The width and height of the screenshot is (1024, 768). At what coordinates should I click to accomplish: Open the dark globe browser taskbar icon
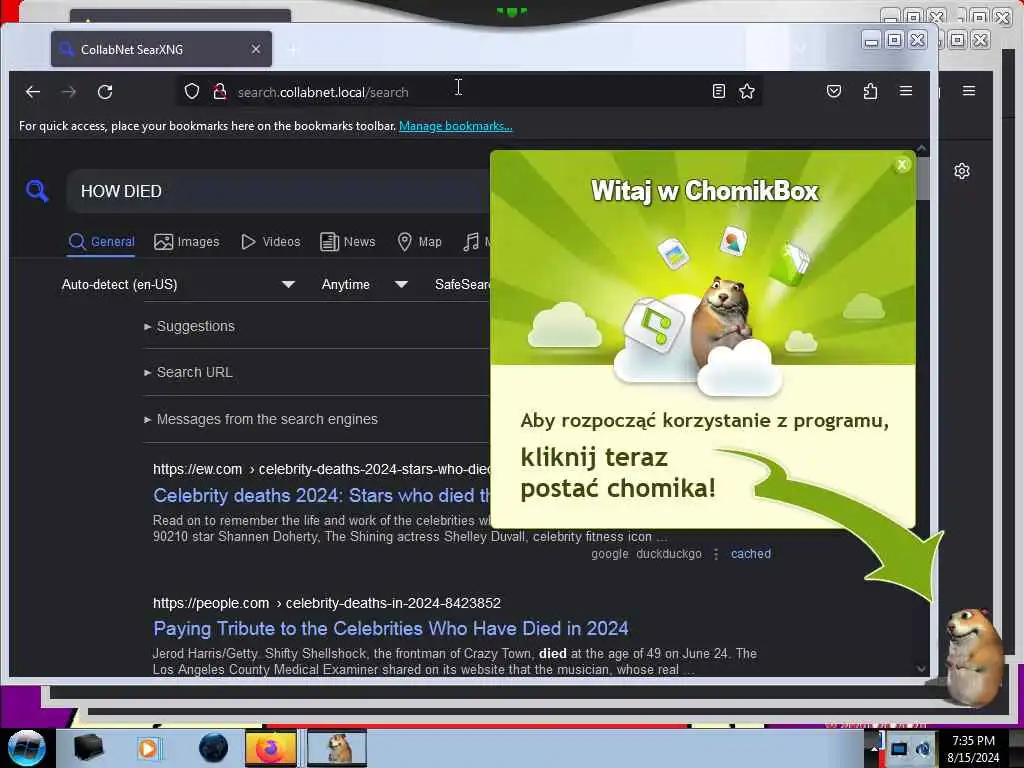[214, 748]
